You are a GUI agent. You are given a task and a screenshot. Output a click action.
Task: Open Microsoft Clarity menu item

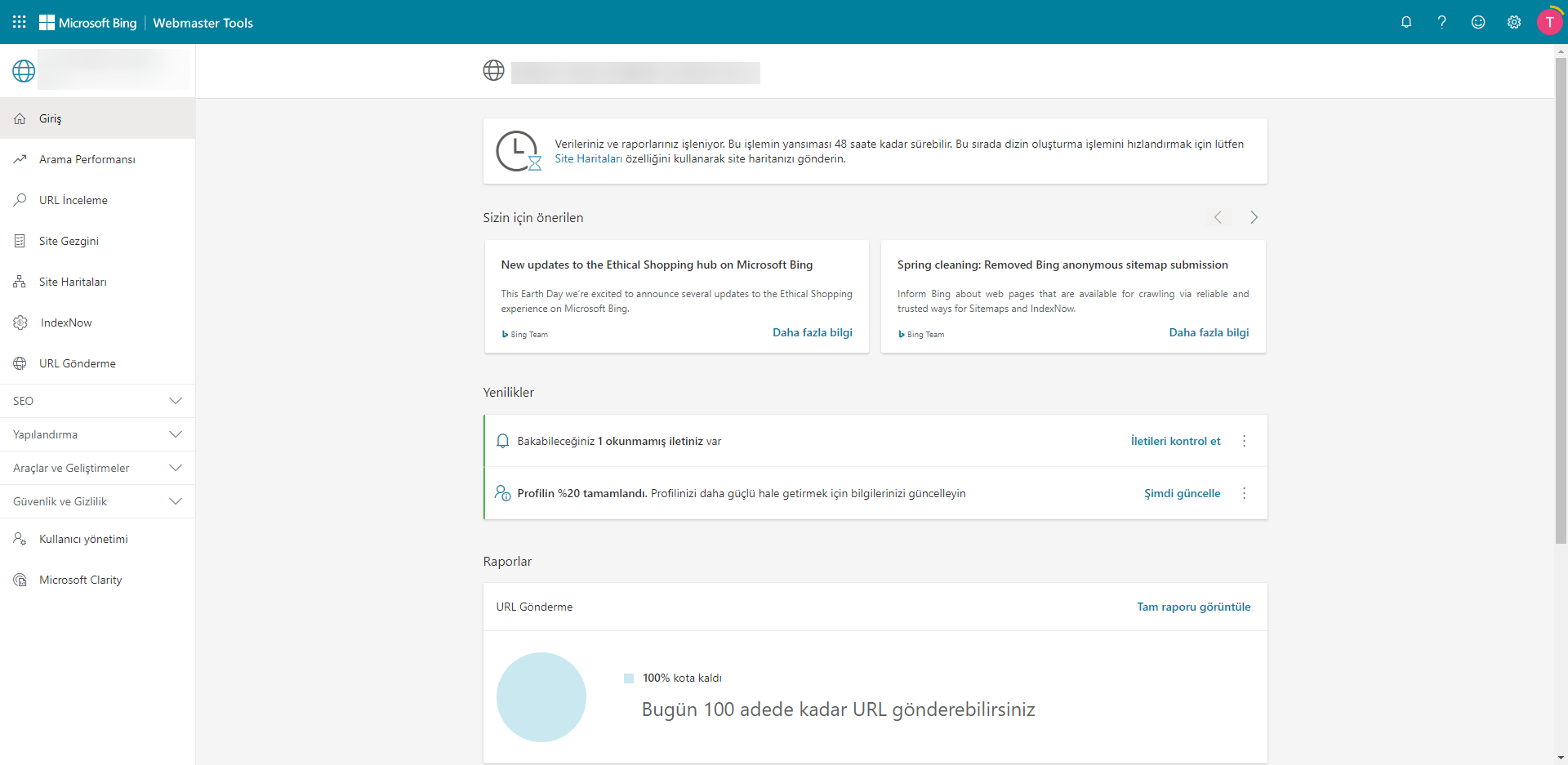(x=97, y=580)
